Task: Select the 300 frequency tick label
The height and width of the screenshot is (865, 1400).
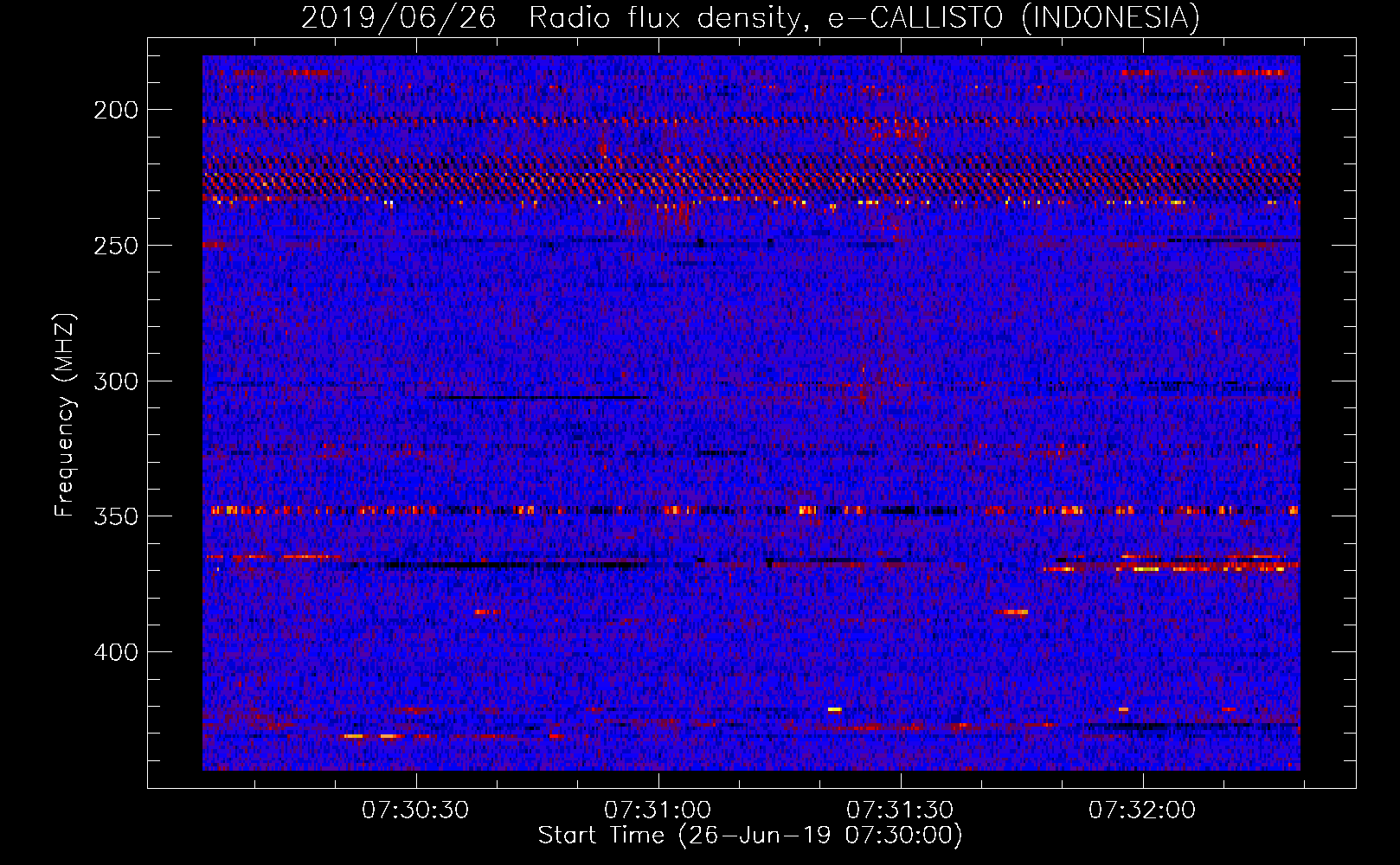Action: point(116,381)
